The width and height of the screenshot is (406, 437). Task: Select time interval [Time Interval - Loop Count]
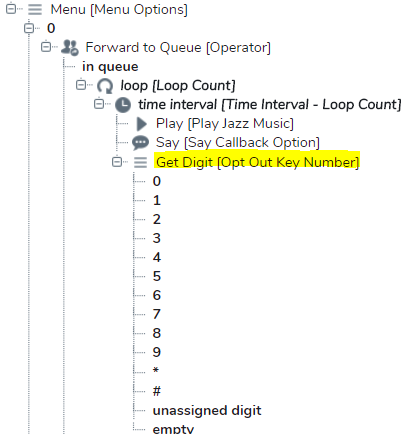pos(270,105)
